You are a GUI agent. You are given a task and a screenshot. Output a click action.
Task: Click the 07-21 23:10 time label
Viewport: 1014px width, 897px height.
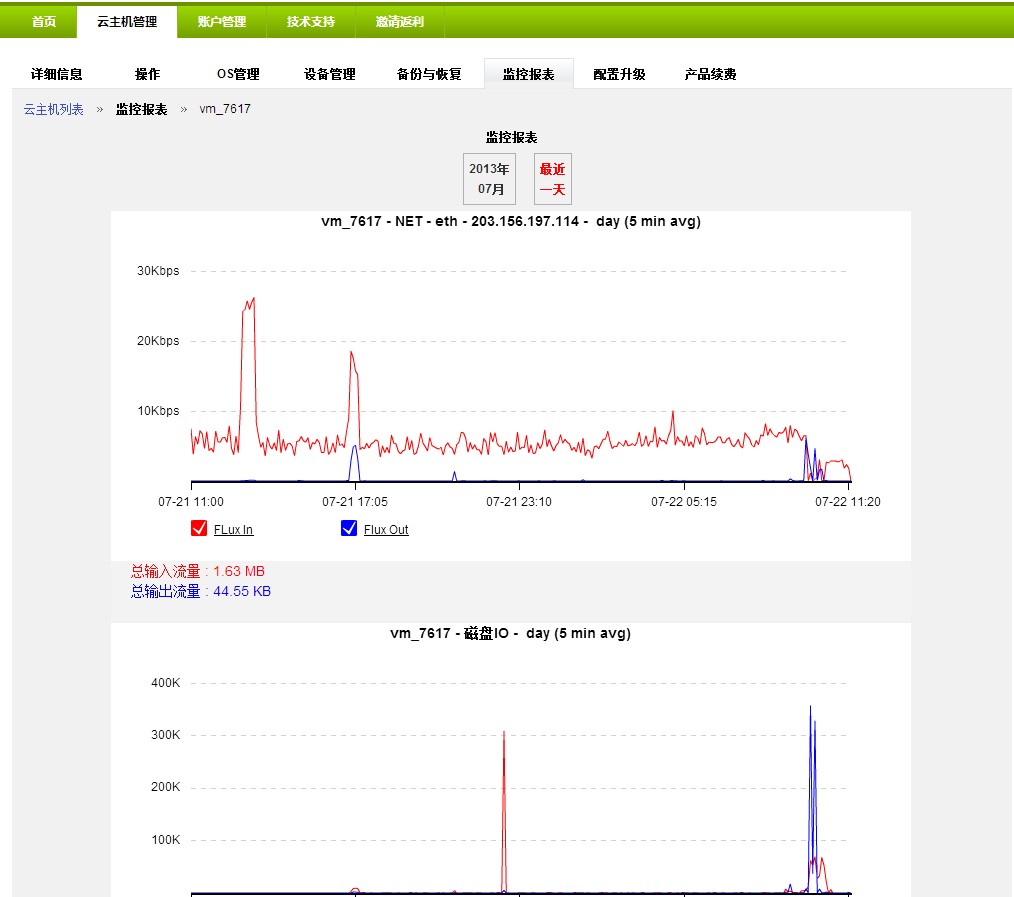coord(519,502)
